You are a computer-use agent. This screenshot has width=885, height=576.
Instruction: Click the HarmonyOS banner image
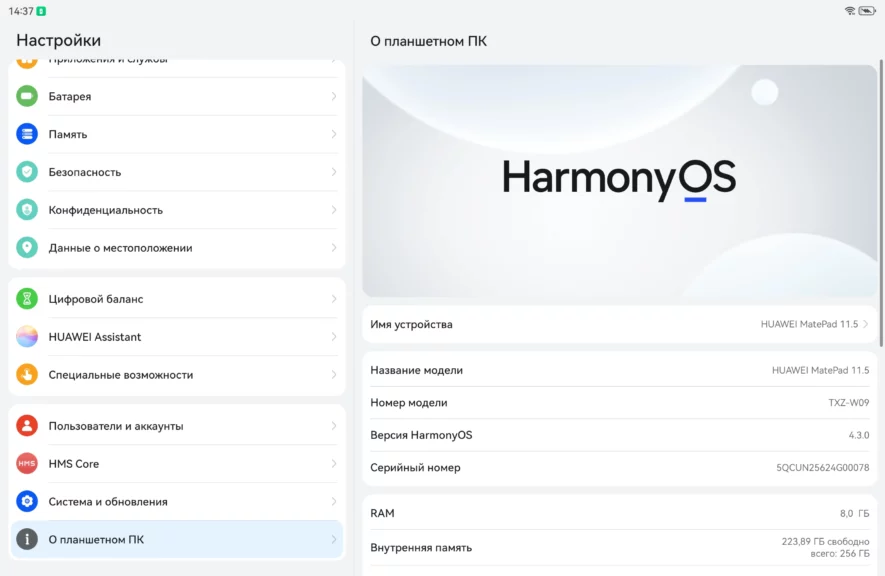[619, 181]
